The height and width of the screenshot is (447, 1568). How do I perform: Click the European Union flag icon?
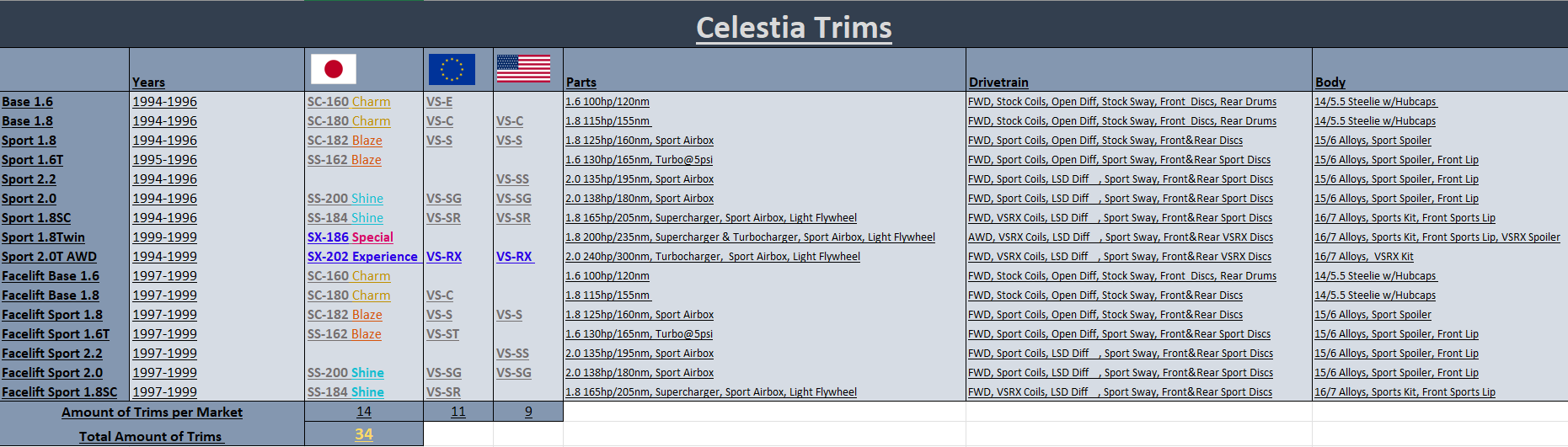452,69
